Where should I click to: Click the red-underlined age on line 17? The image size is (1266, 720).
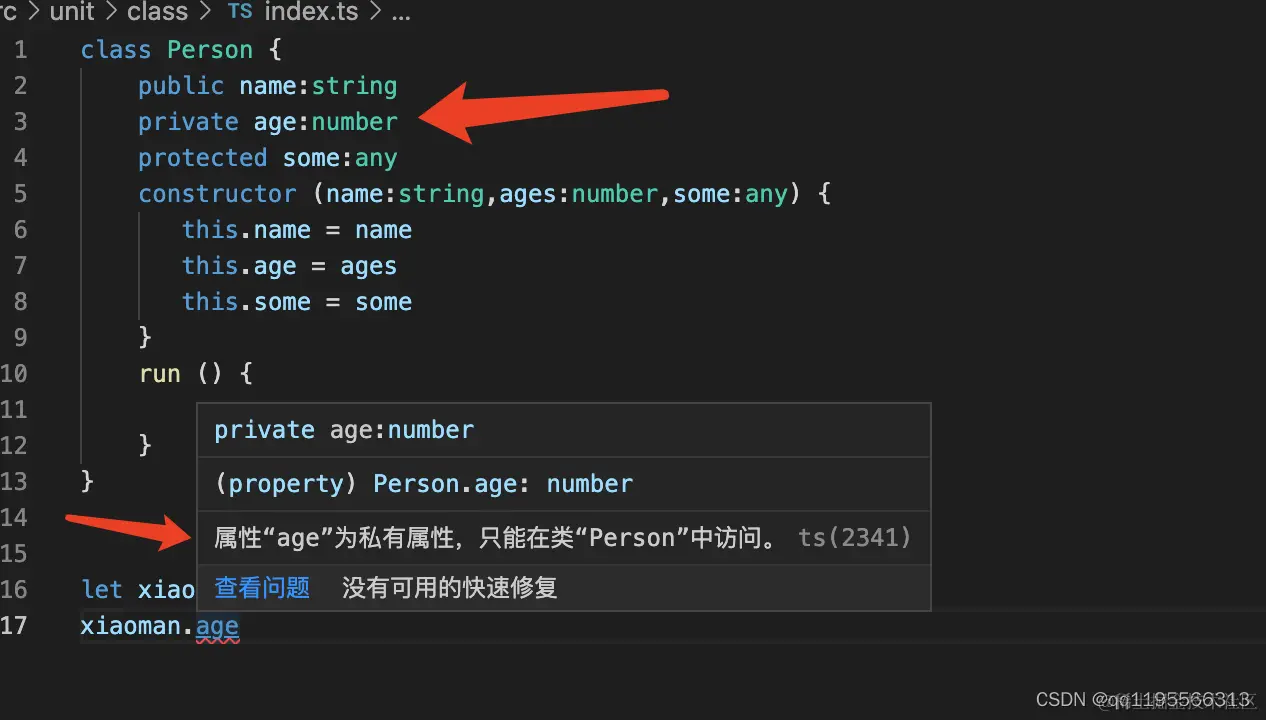[217, 628]
